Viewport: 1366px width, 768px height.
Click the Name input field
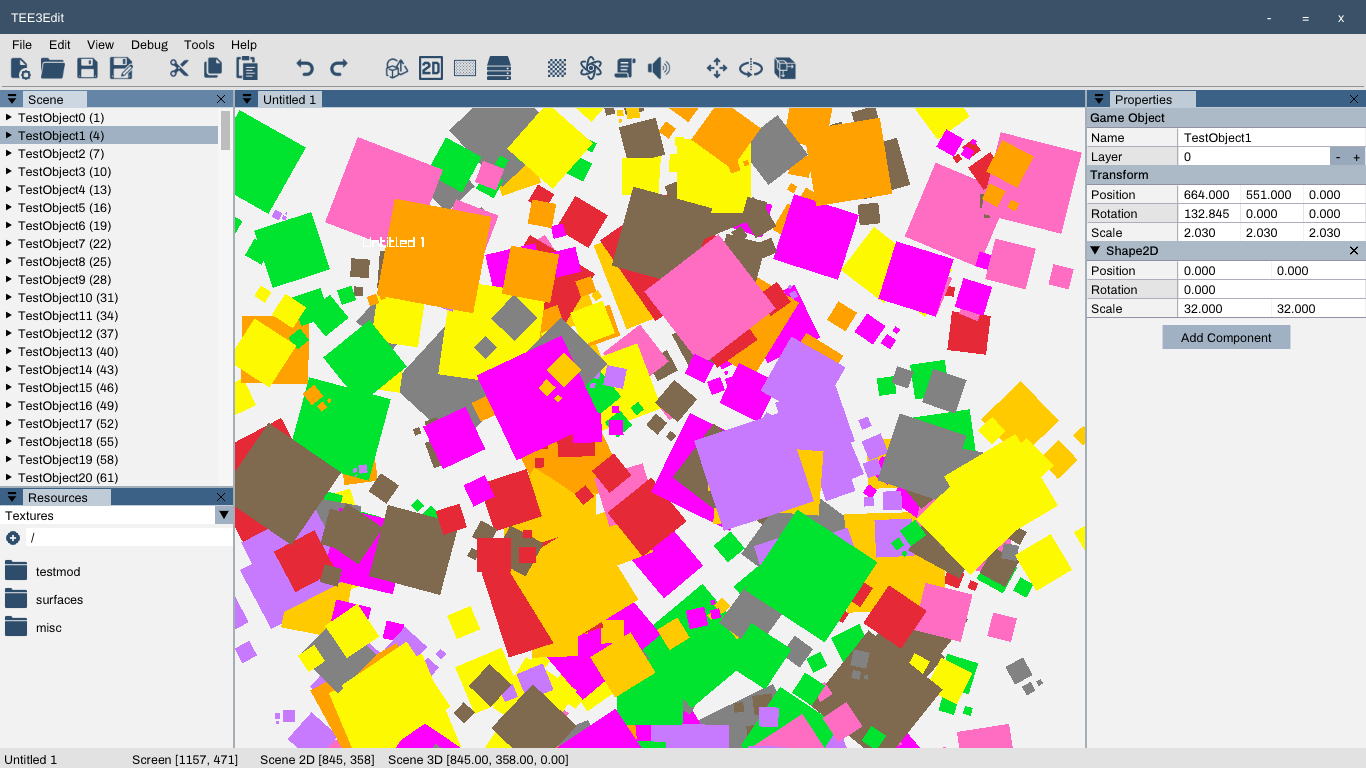pyautogui.click(x=1270, y=138)
